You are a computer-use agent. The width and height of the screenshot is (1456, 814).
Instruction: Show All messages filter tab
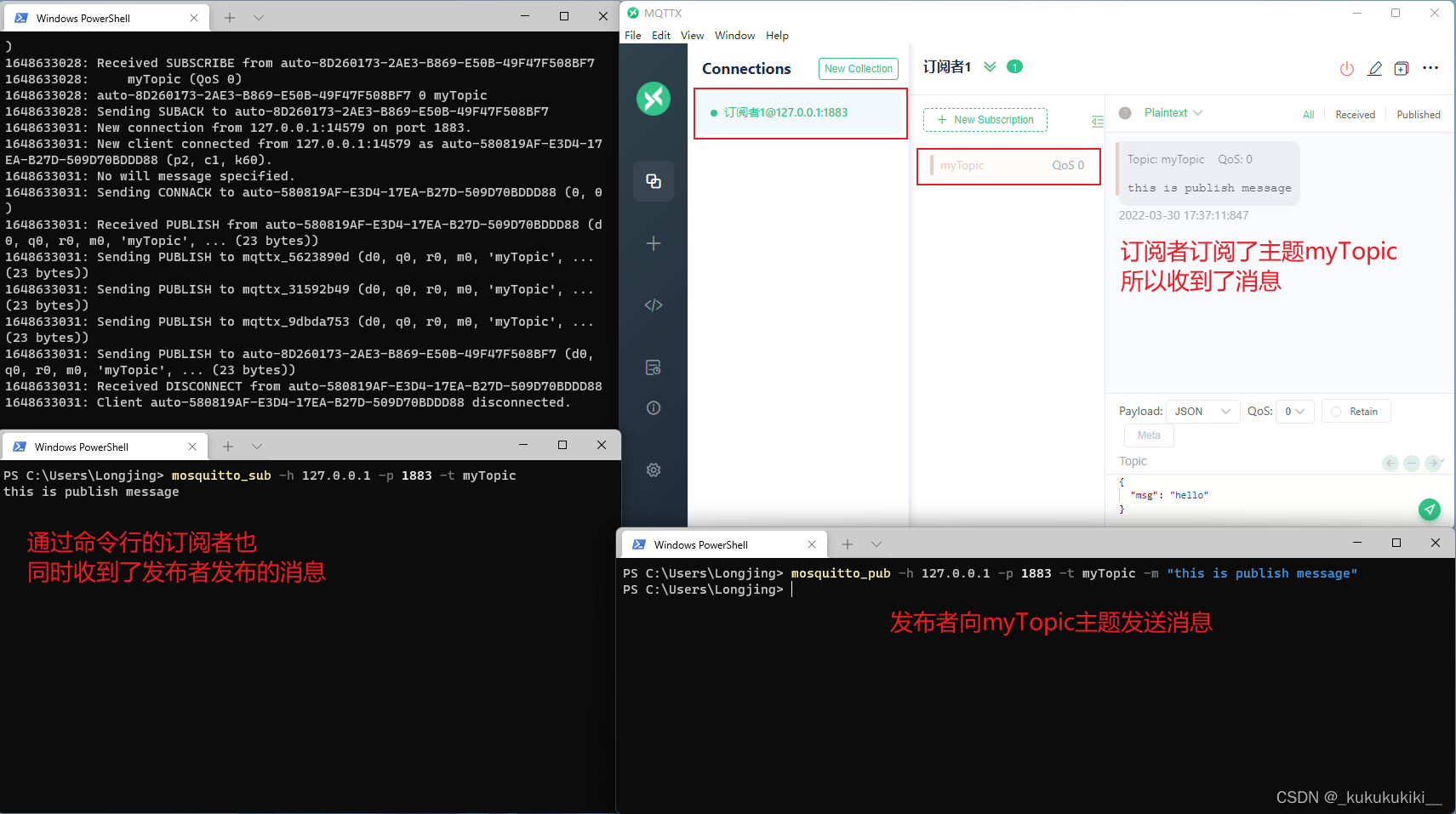(1309, 115)
